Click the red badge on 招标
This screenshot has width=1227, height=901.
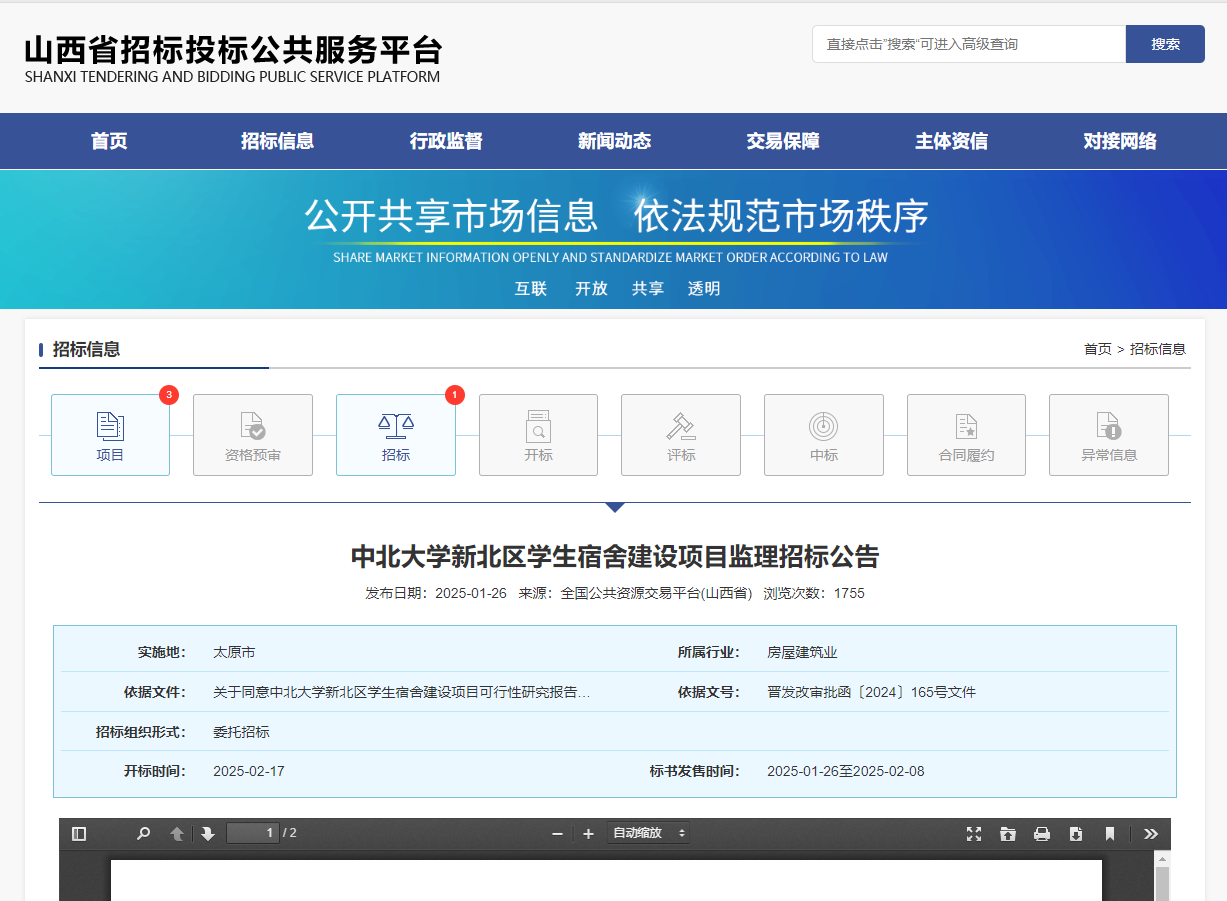click(455, 395)
